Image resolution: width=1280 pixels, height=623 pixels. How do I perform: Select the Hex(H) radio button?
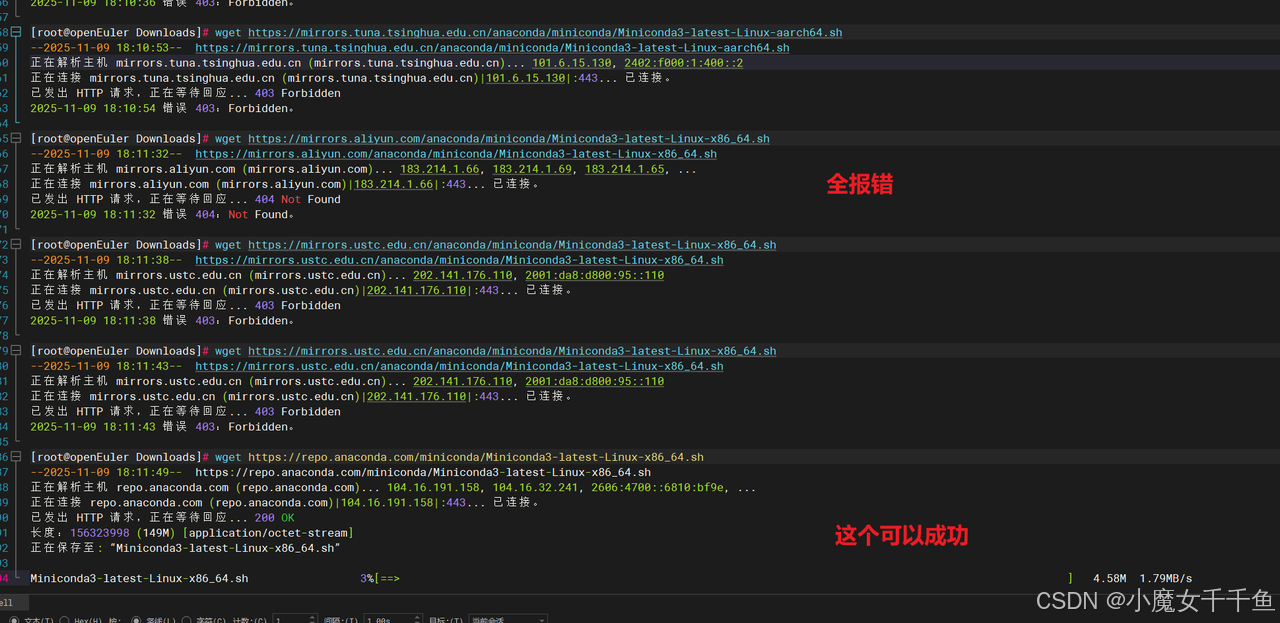point(65,620)
